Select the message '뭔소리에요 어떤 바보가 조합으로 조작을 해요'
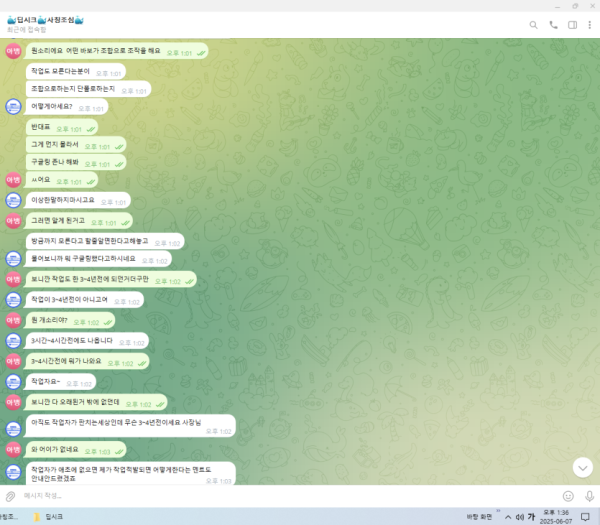 (x=117, y=51)
